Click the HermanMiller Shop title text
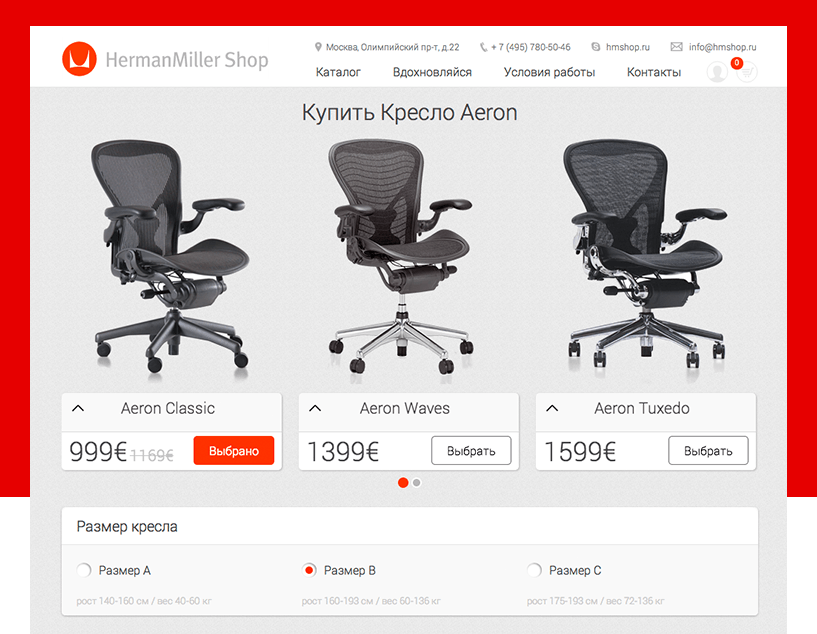The image size is (817, 634). point(187,60)
